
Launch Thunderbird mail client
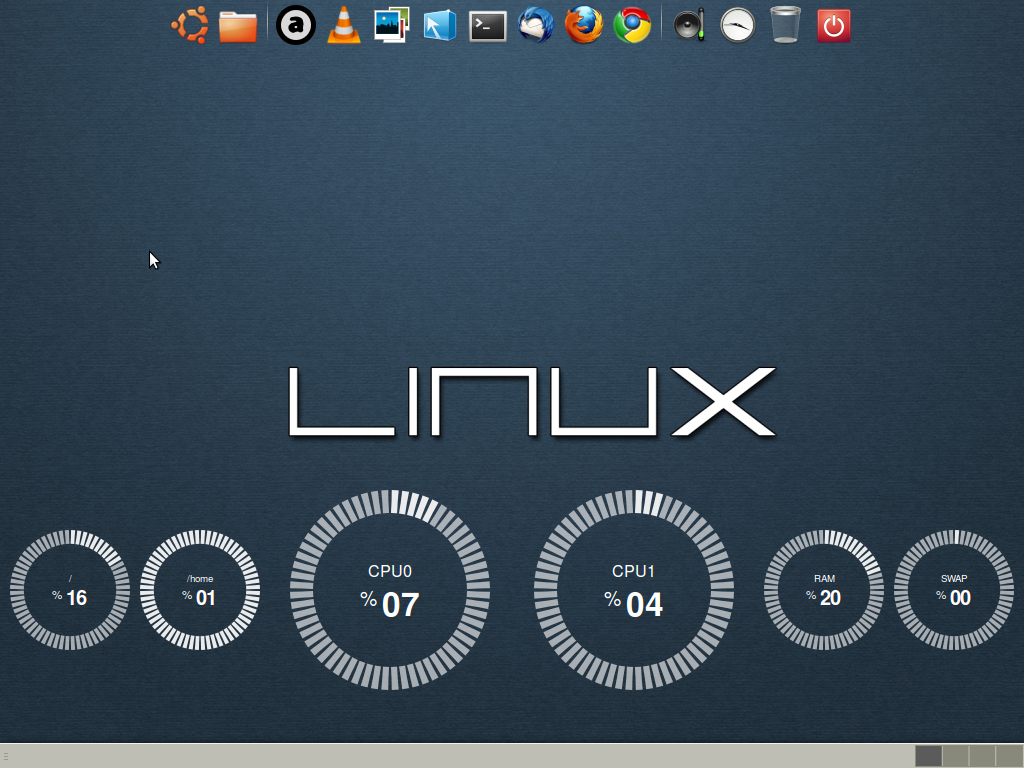536,25
